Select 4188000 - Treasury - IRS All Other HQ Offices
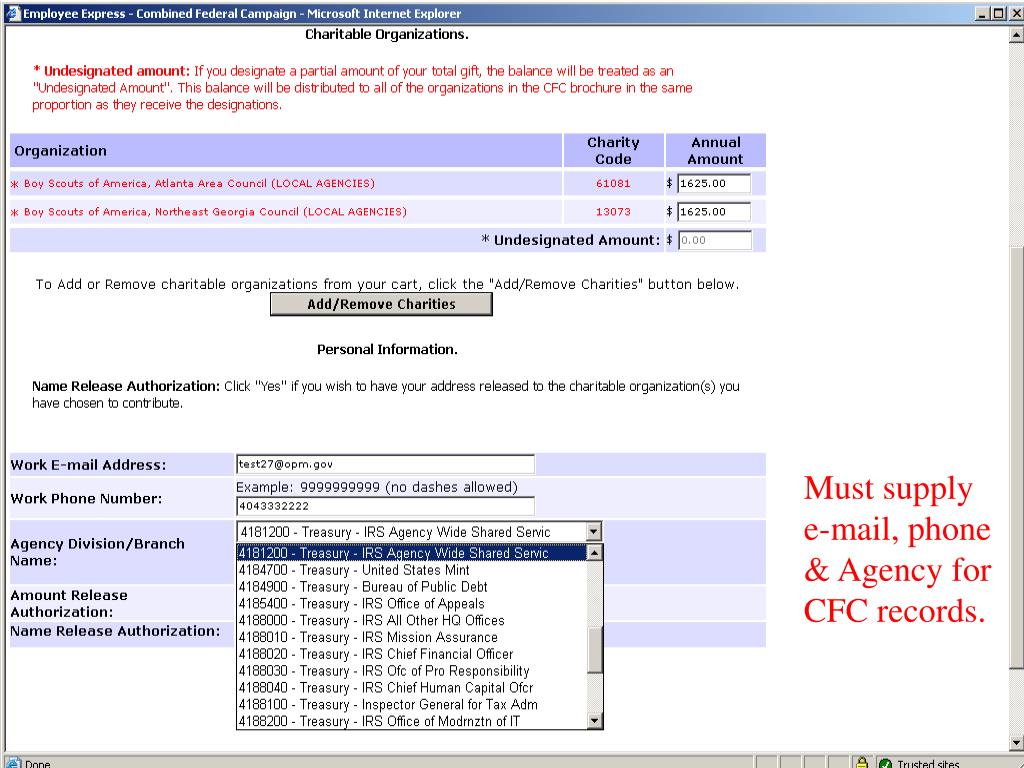 pos(411,620)
